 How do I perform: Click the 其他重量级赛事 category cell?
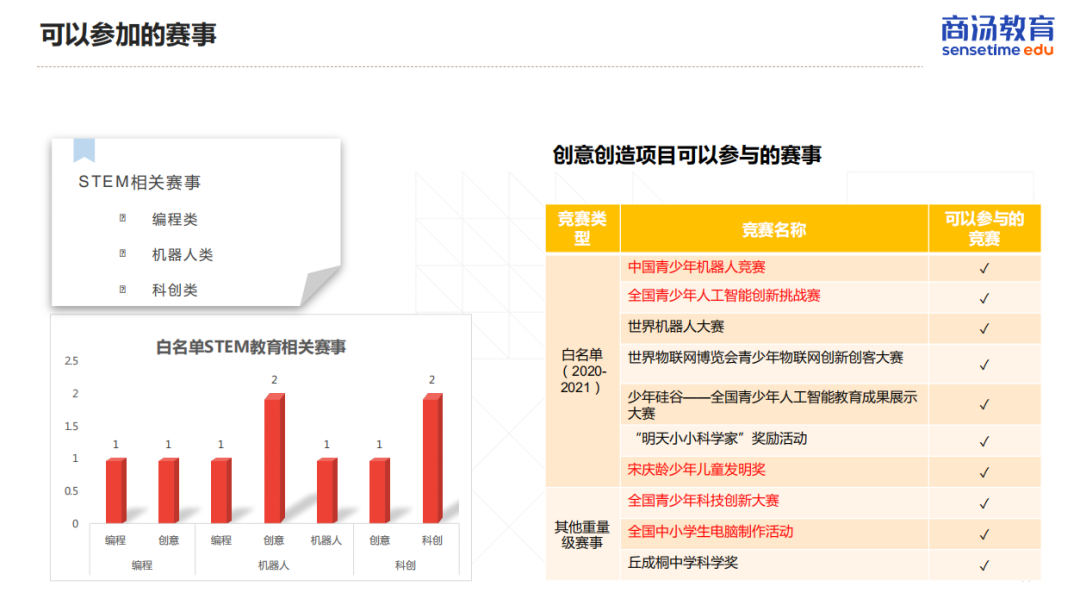click(583, 535)
